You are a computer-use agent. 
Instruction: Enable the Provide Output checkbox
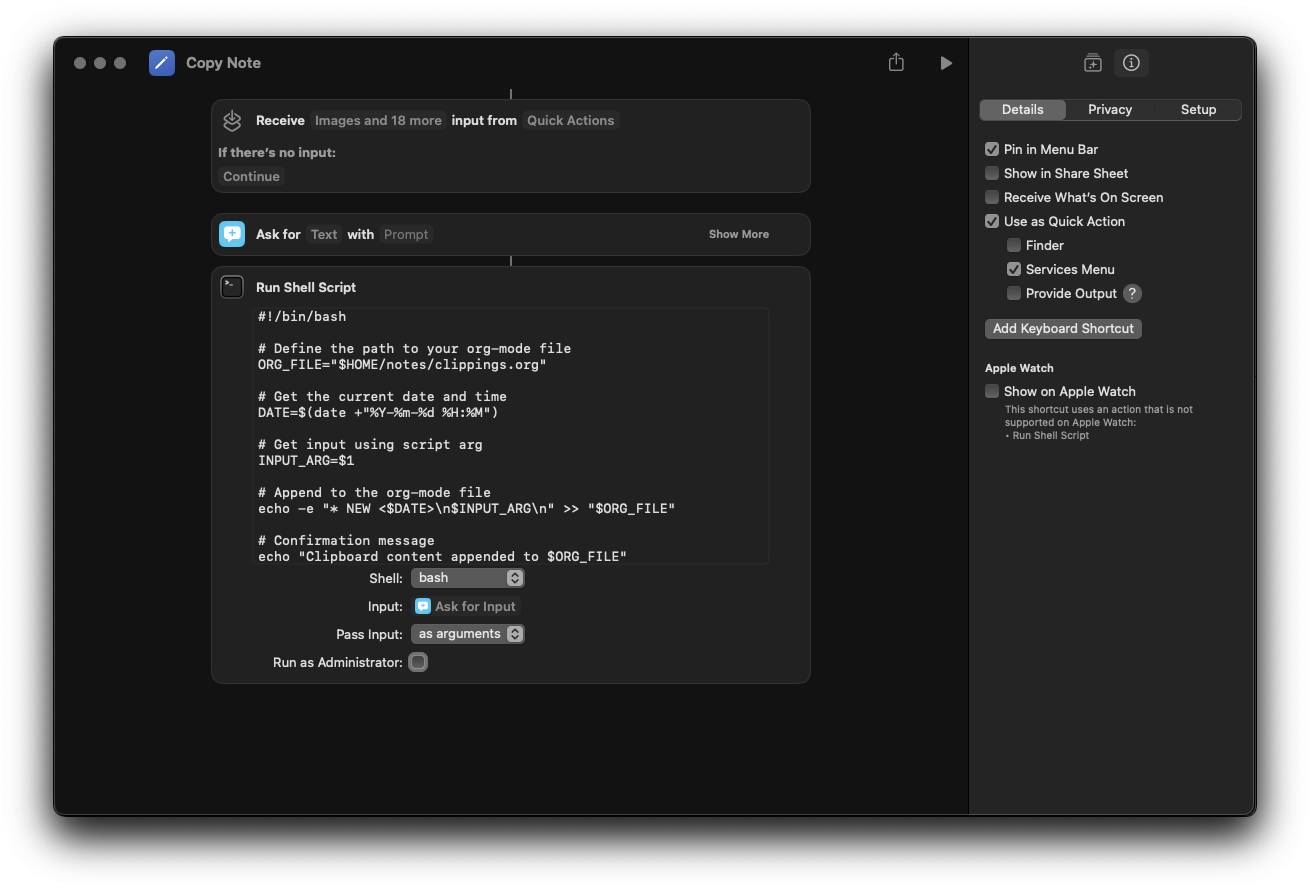tap(1014, 293)
